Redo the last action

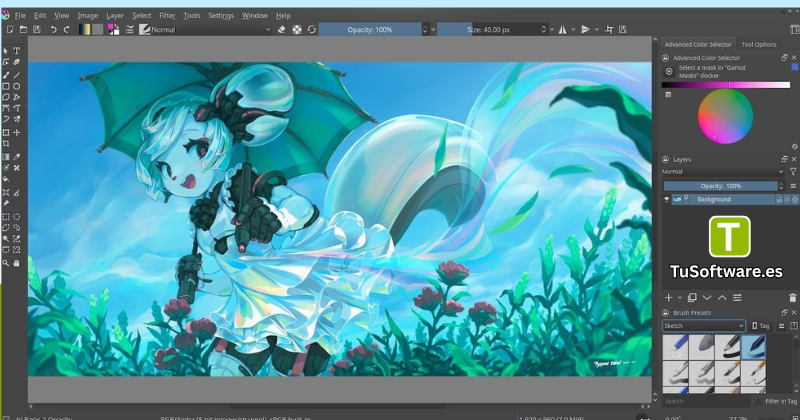(x=66, y=30)
